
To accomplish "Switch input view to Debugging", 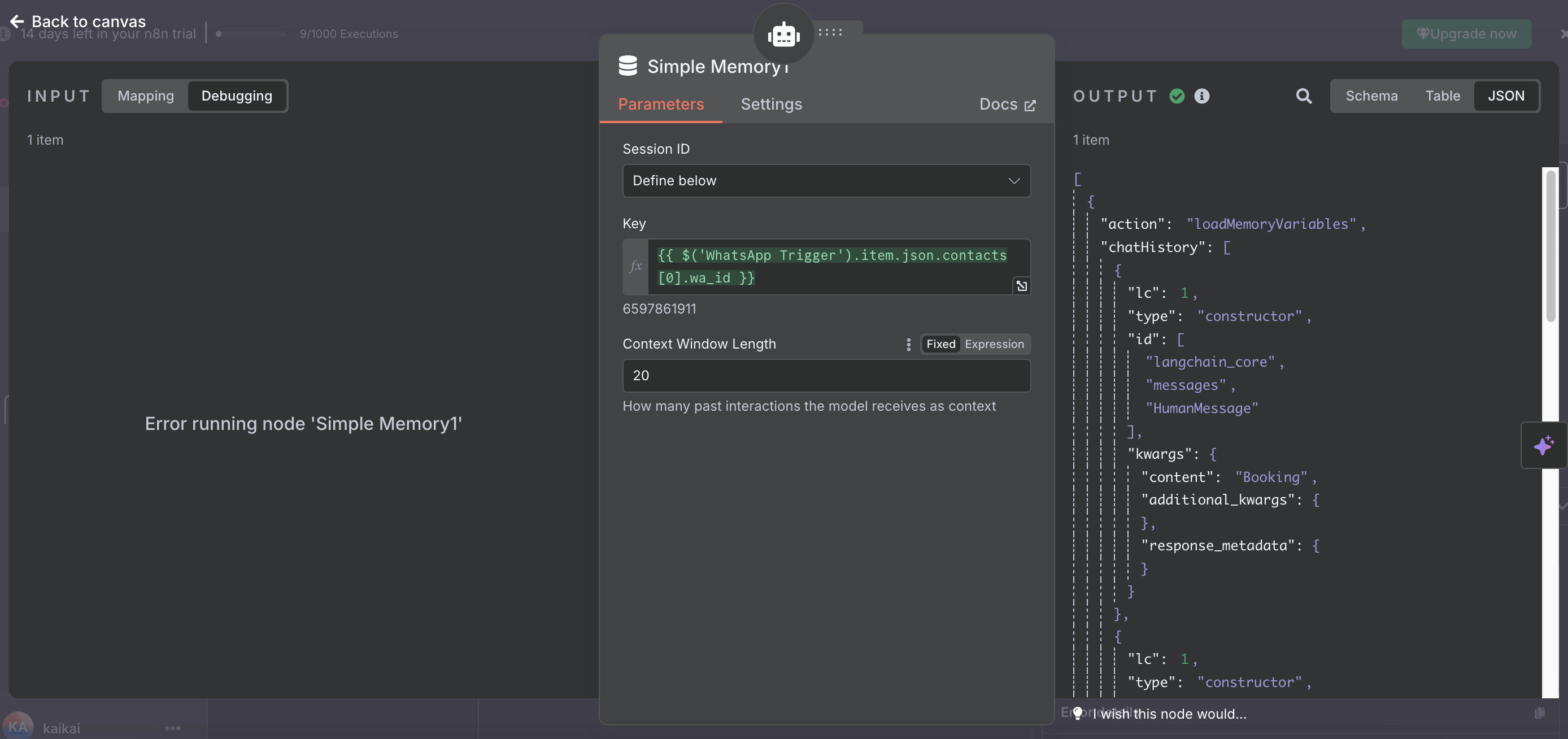I will tap(237, 95).
